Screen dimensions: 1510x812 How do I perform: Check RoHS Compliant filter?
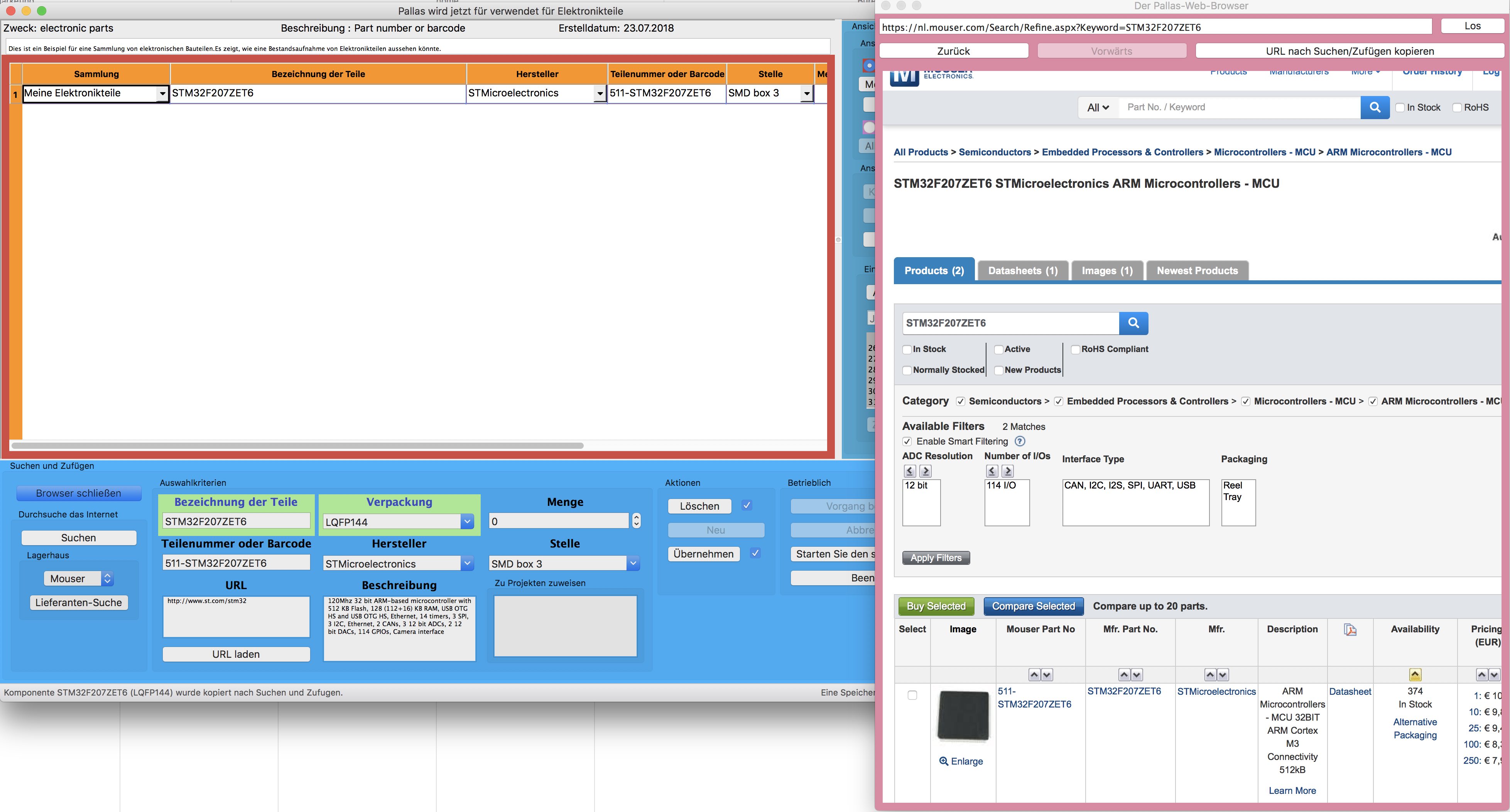[1076, 349]
